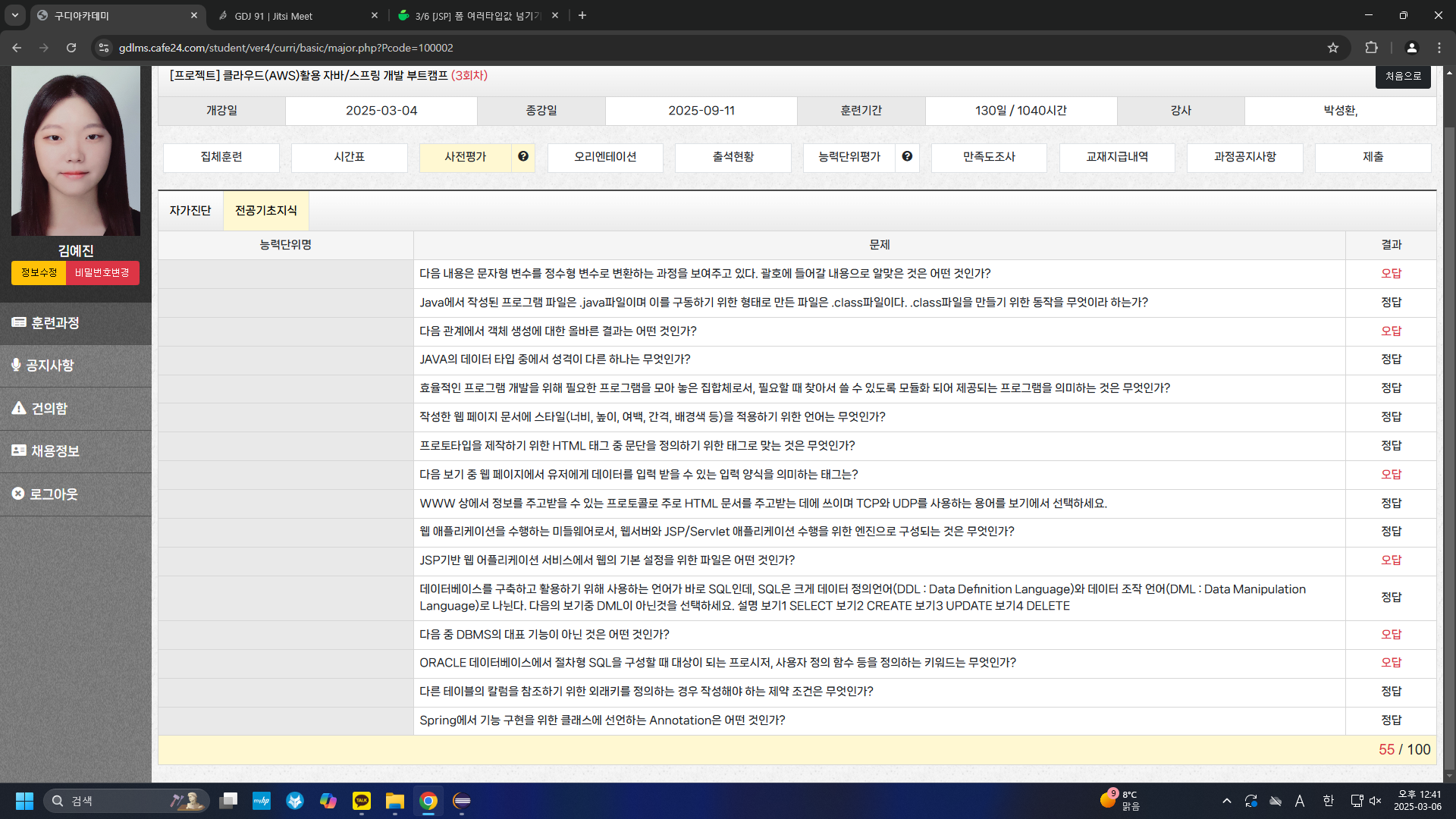Click 로그아웃 in the sidebar
This screenshot has width=1456, height=819.
point(53,494)
